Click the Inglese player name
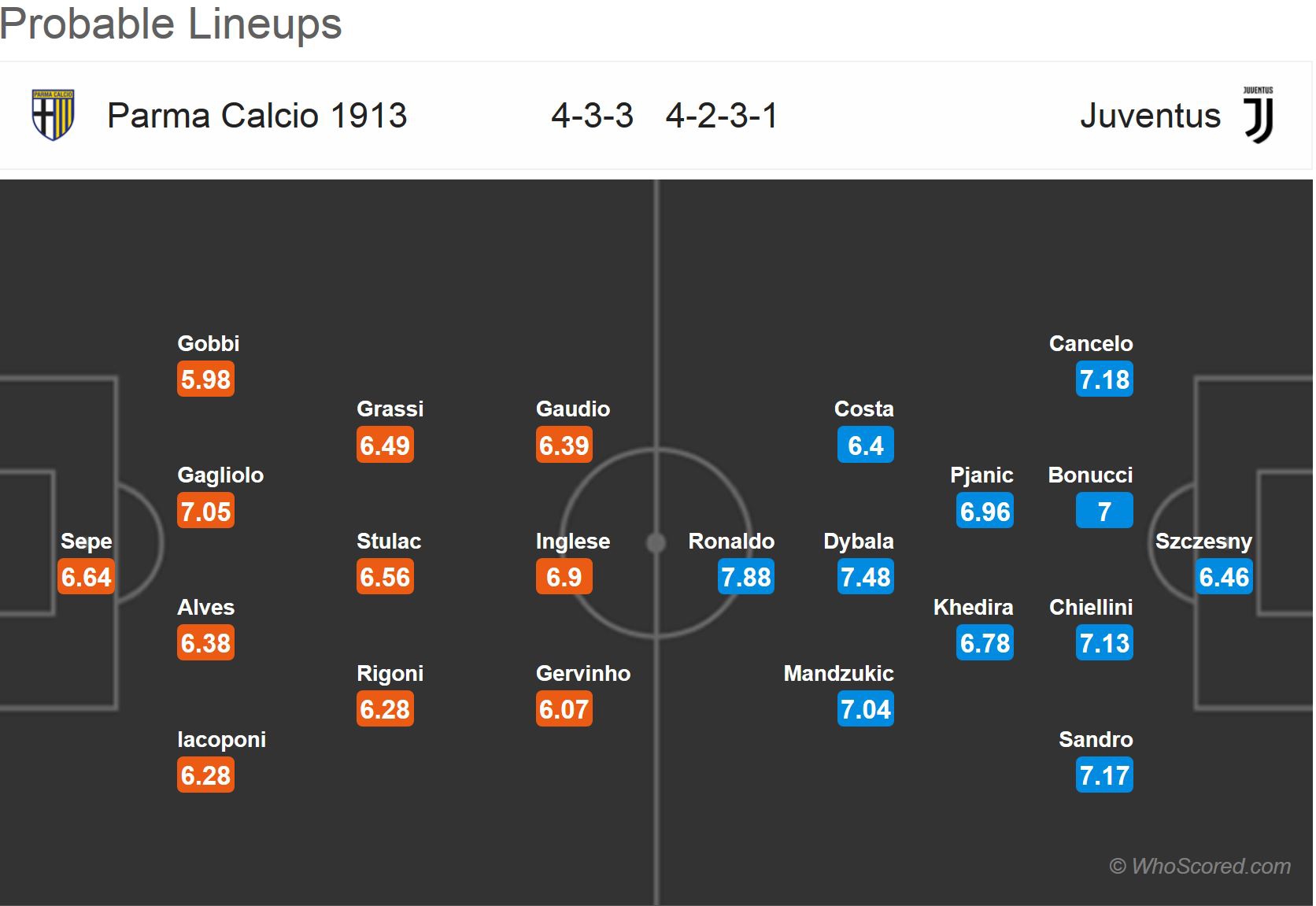The width and height of the screenshot is (1316, 906). [x=572, y=542]
